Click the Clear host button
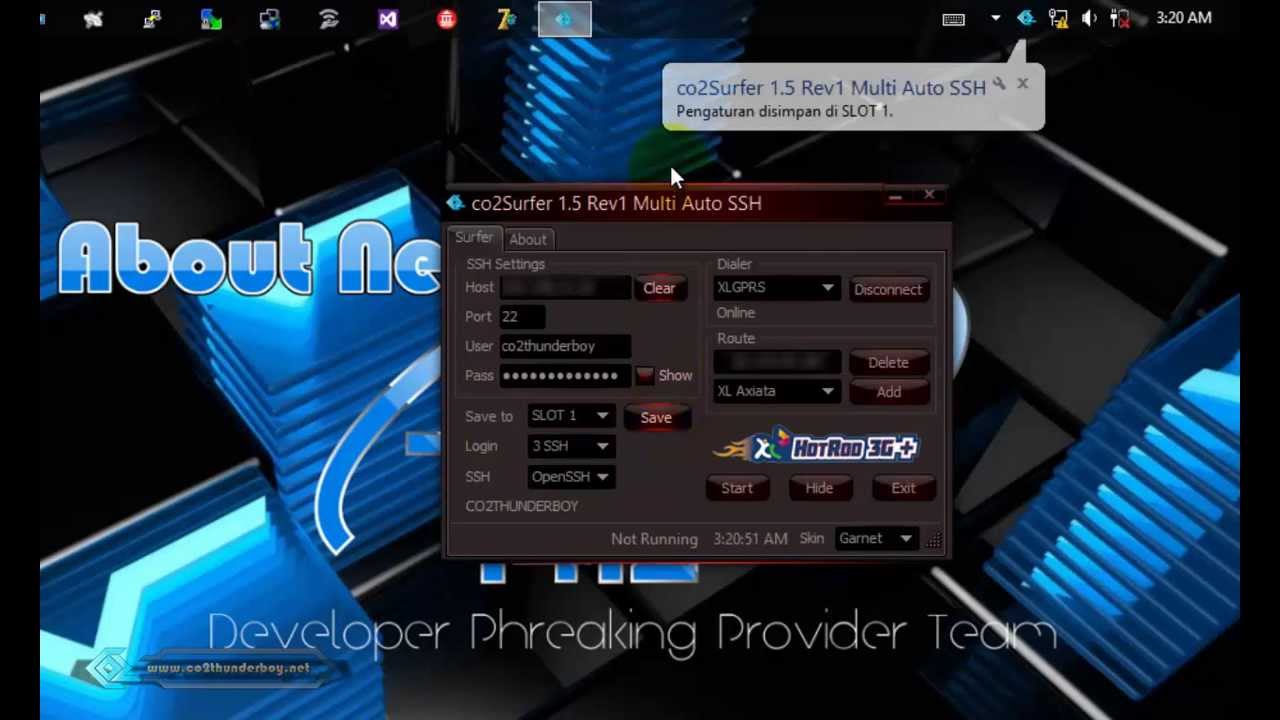The width and height of the screenshot is (1280, 720). [659, 288]
